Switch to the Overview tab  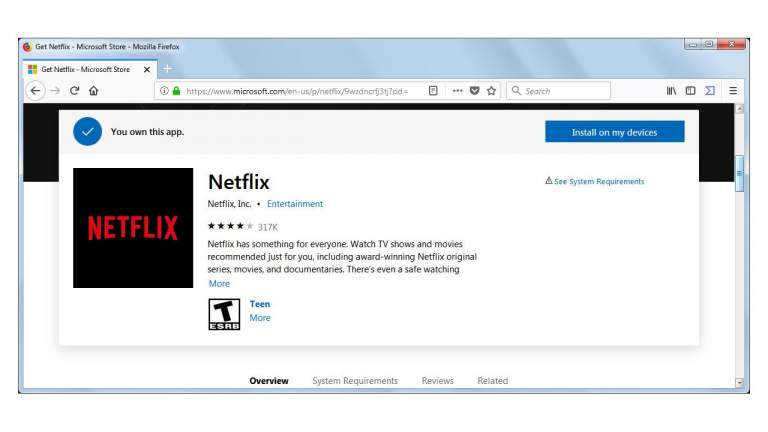[269, 381]
